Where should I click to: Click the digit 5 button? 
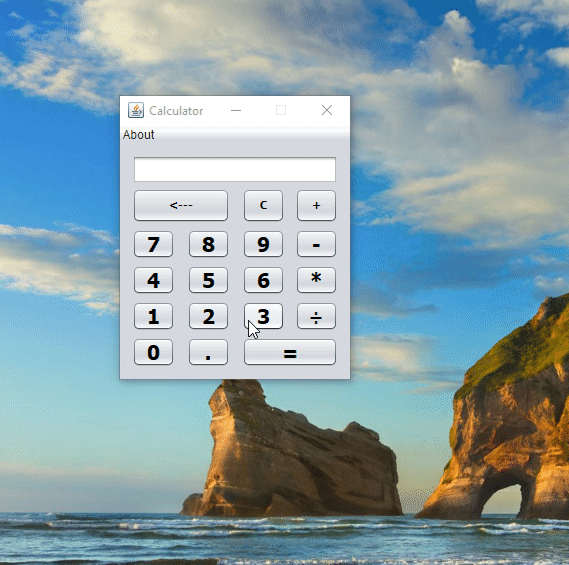click(x=208, y=280)
